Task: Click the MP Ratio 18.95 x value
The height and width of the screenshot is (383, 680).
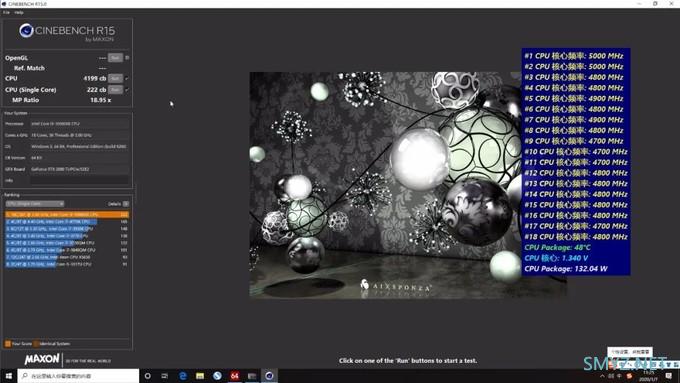Action: [x=101, y=100]
